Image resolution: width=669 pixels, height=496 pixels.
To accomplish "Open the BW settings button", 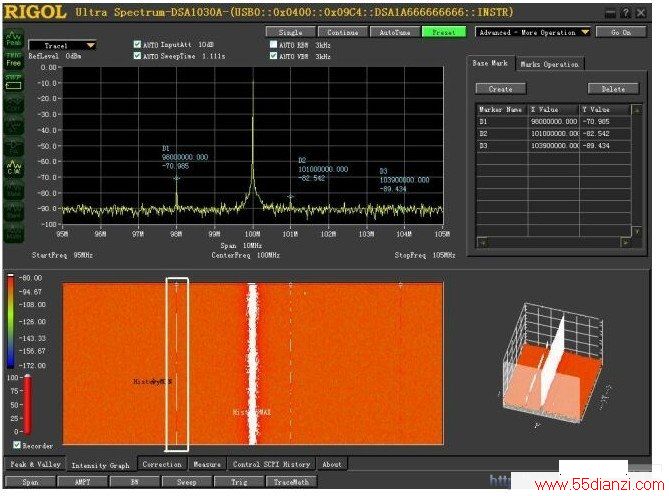I will tap(134, 482).
